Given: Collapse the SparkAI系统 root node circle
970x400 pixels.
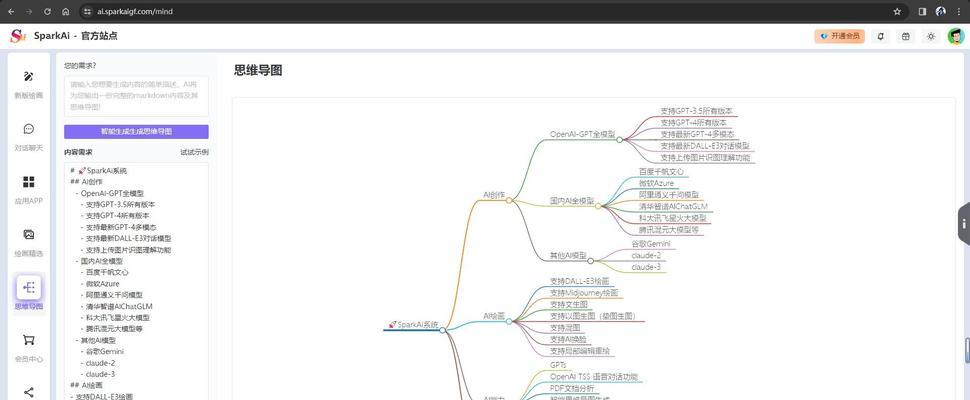Looking at the screenshot, I should coord(442,330).
